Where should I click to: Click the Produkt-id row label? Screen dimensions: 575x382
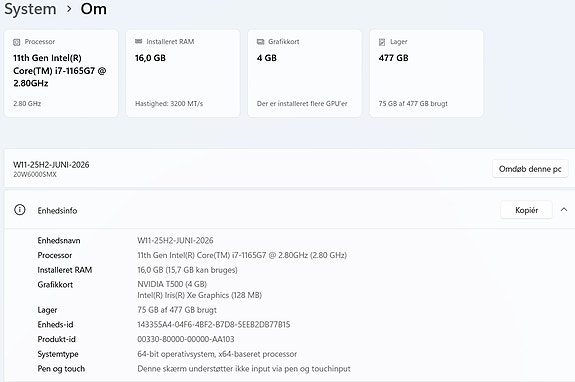(56, 339)
